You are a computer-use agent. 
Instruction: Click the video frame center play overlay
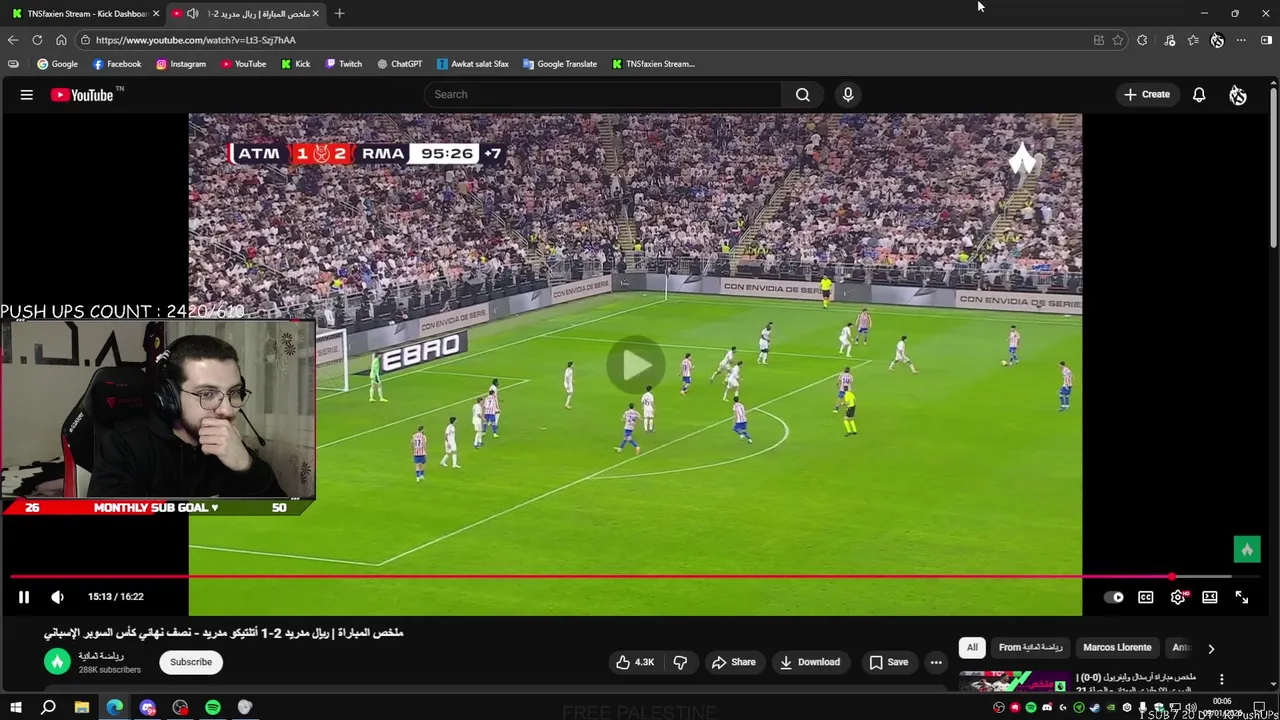pos(636,365)
